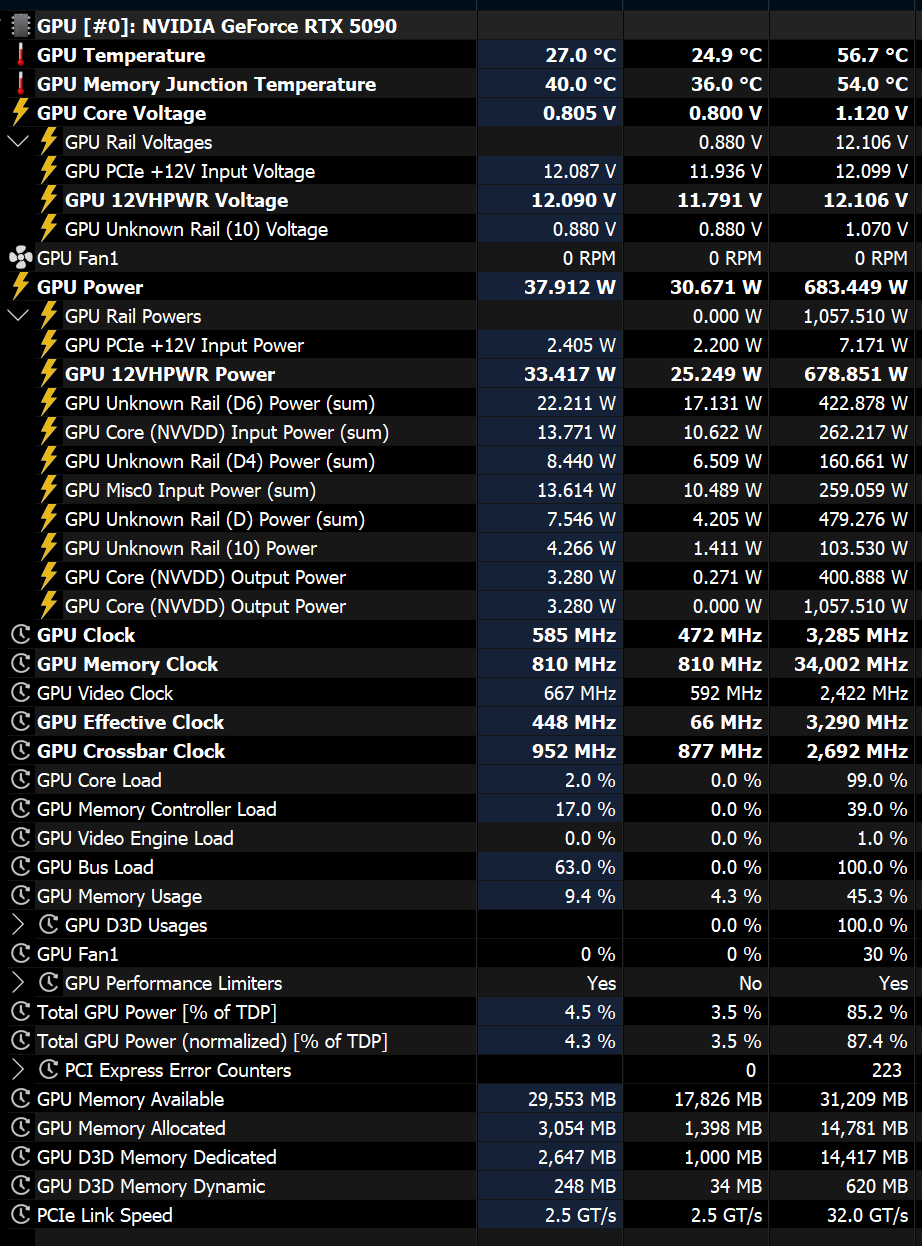Click the clock icon beside GPU Memory Clock

click(20, 664)
